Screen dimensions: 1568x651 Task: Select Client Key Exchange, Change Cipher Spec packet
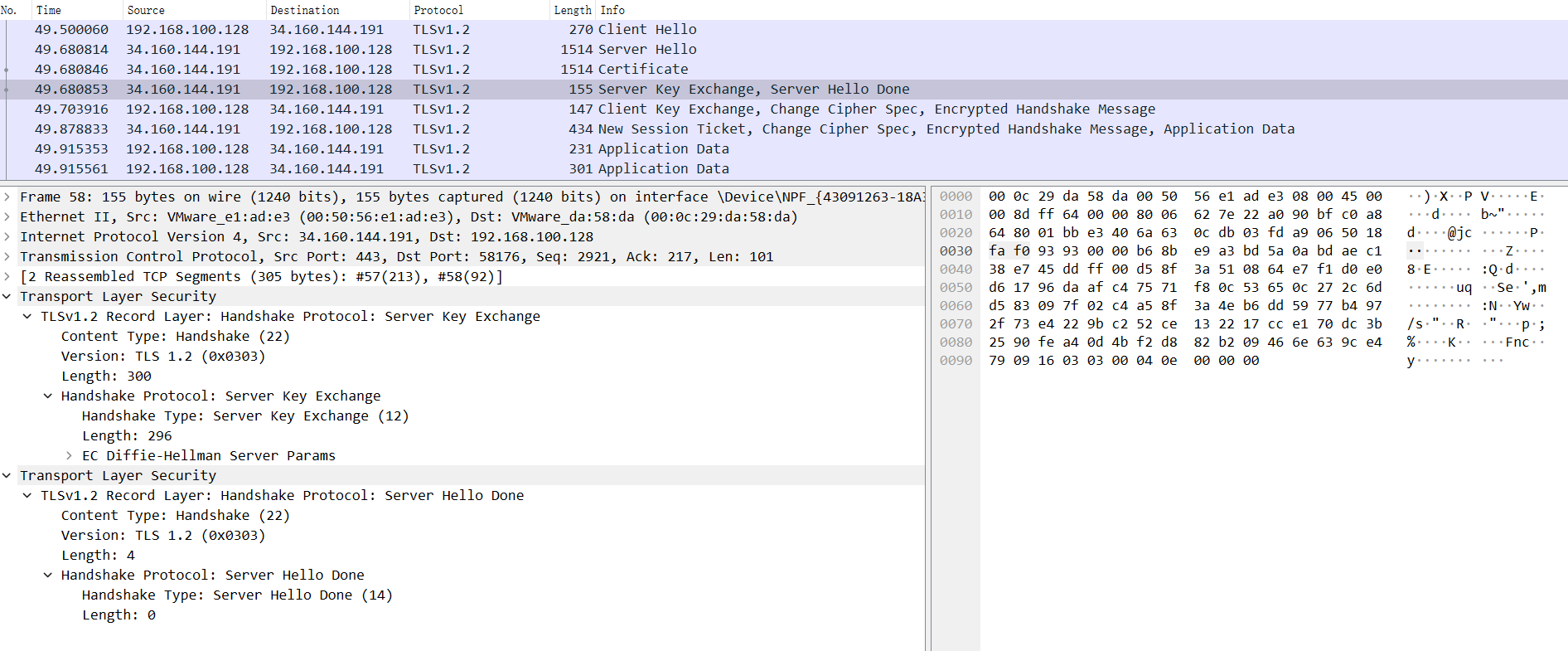784,109
